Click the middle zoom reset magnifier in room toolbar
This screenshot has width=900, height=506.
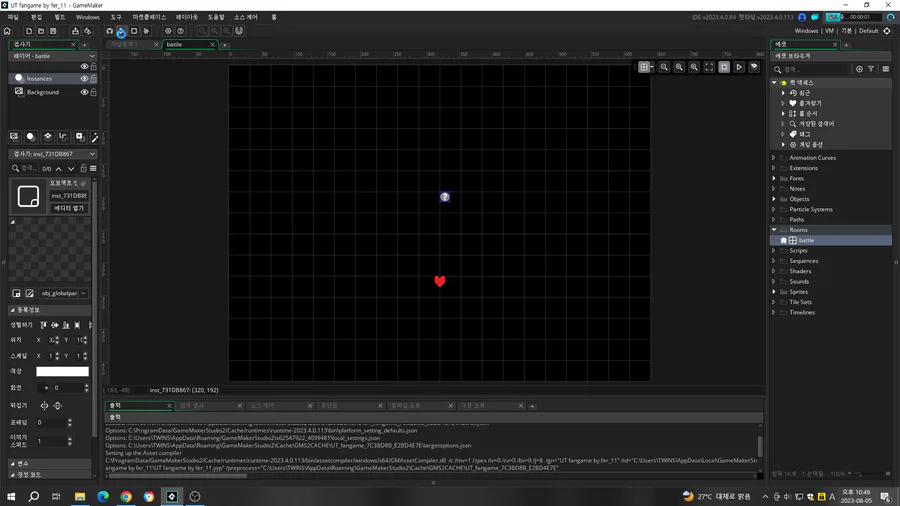[679, 67]
